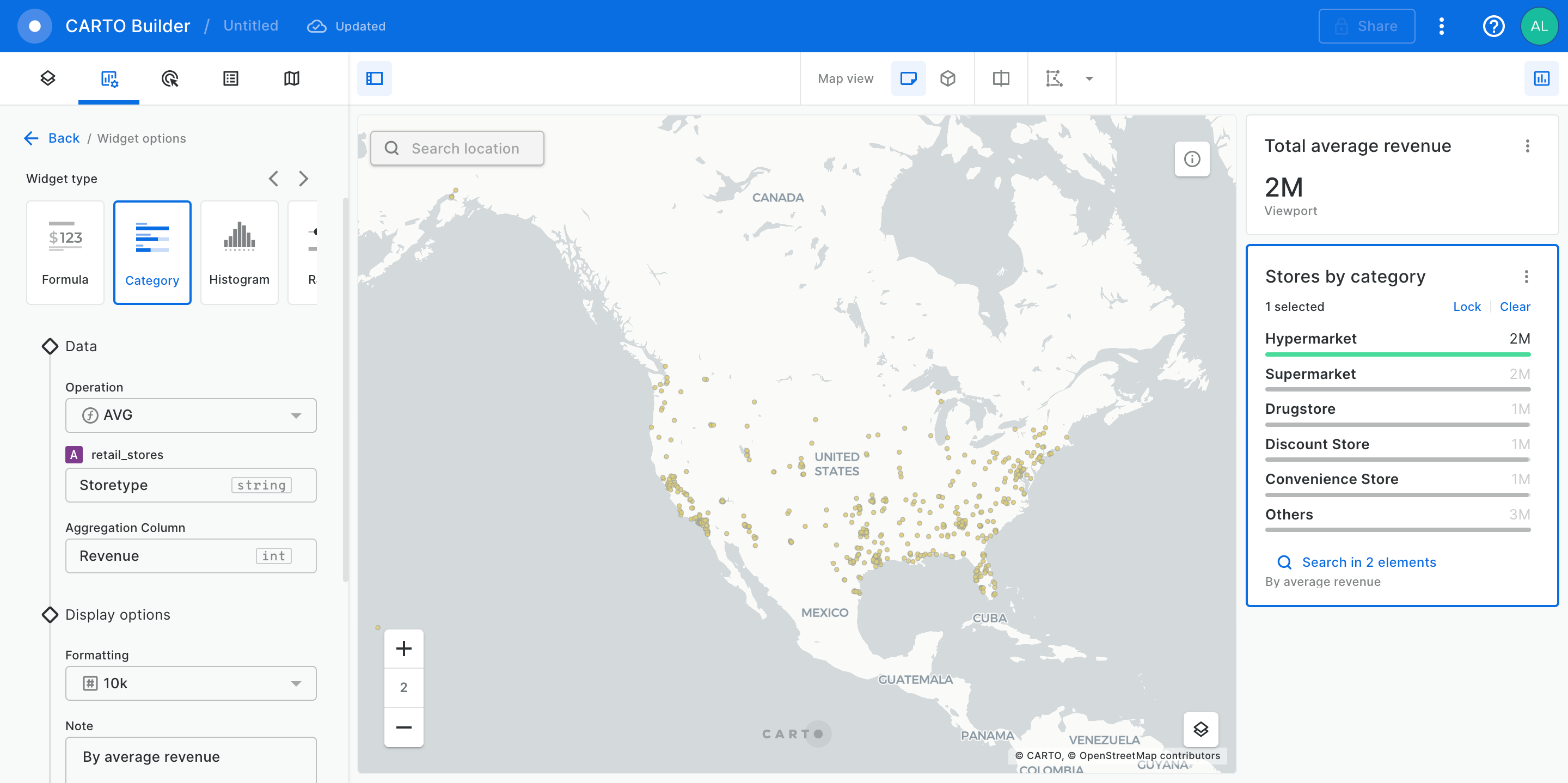Click the search magnifier icon in map
The height and width of the screenshot is (783, 1568).
(392, 148)
